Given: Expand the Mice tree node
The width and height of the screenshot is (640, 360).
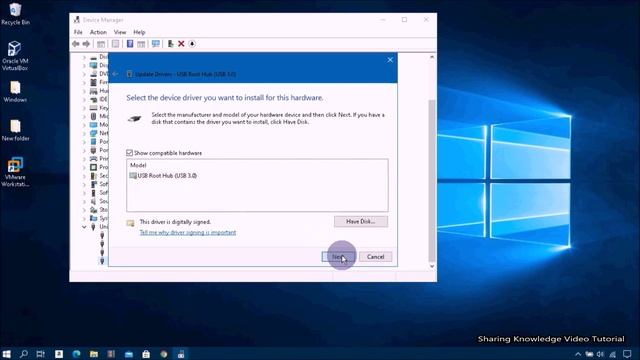Looking at the screenshot, I should 84,116.
